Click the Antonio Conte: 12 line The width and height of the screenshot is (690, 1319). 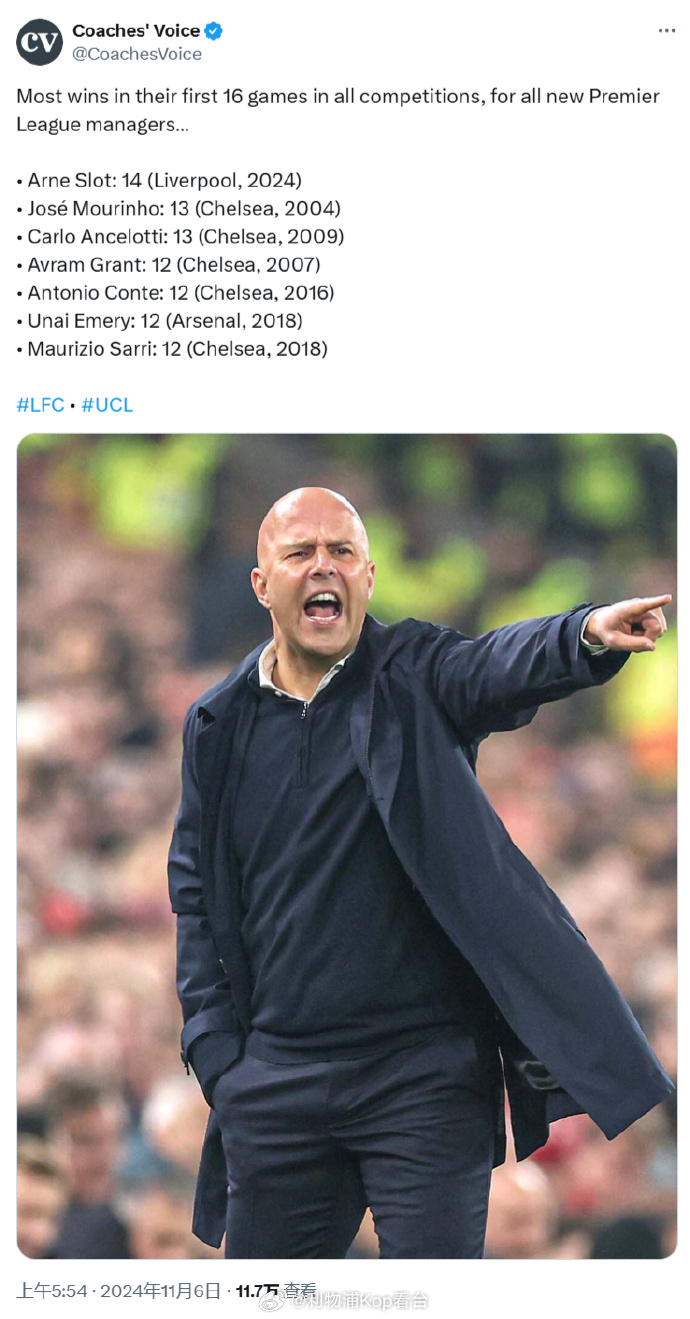(176, 293)
